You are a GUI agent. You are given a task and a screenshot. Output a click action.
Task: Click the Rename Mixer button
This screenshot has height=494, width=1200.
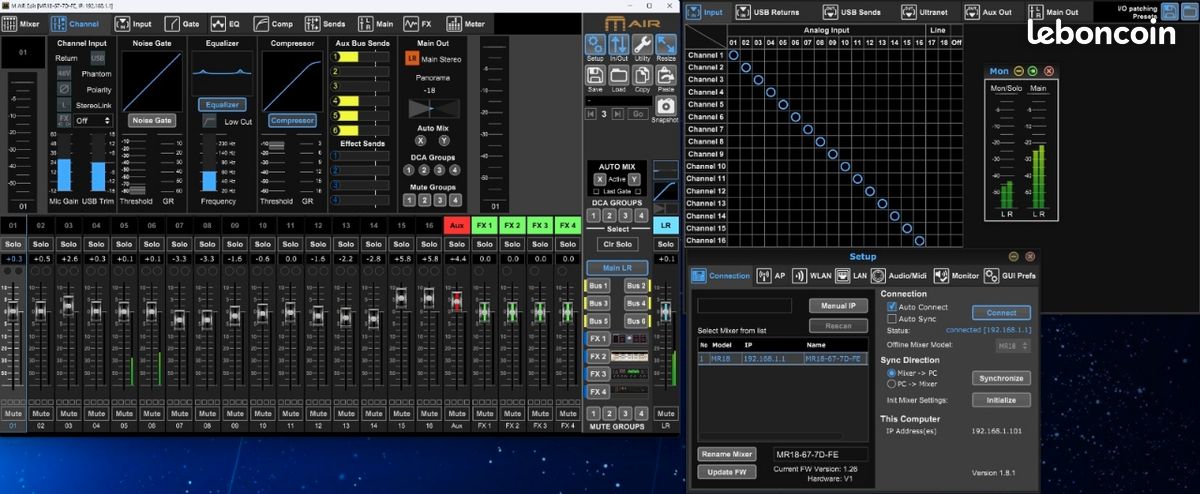point(727,454)
